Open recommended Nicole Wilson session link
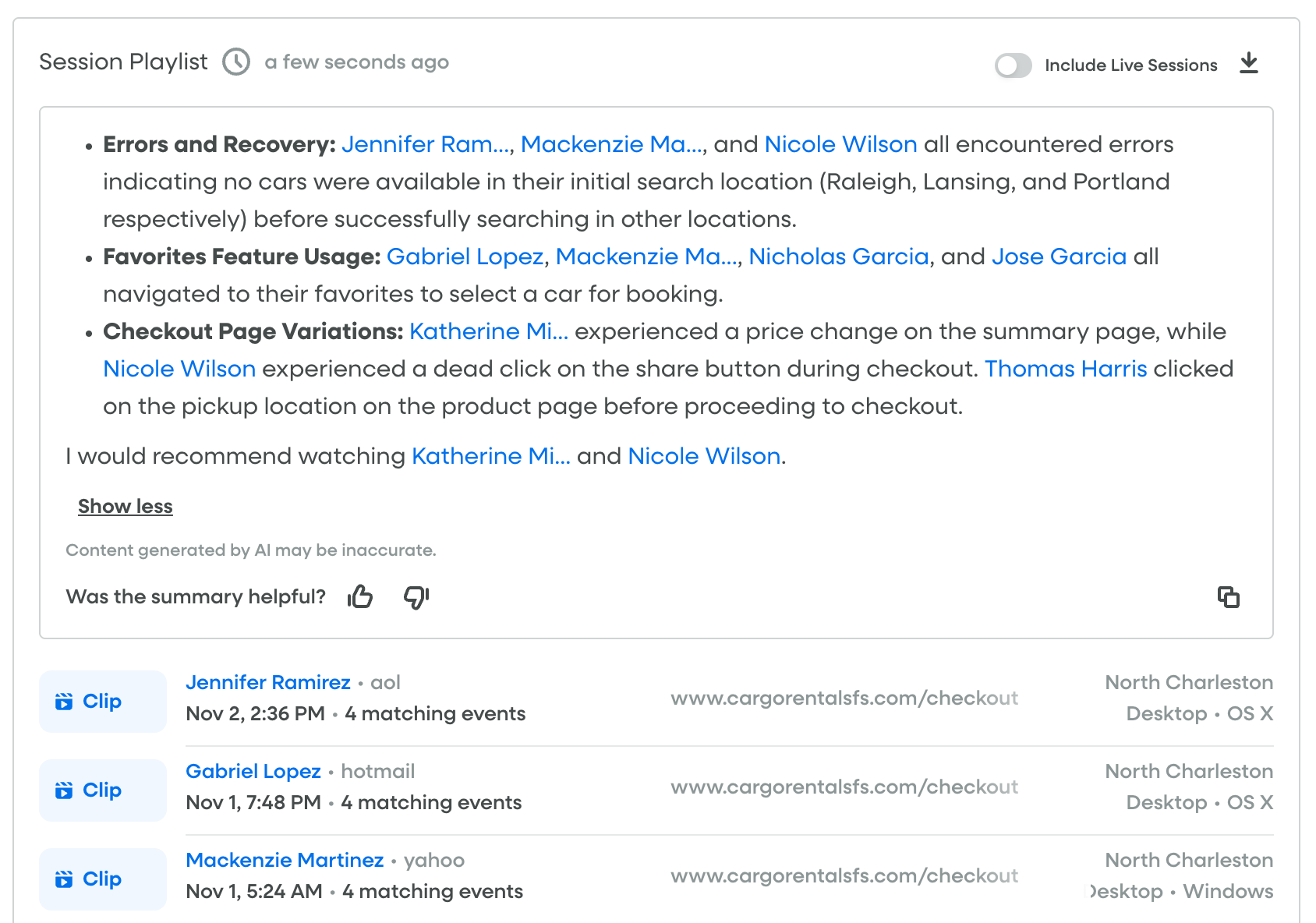Screen dimensions: 1316x923 704,456
